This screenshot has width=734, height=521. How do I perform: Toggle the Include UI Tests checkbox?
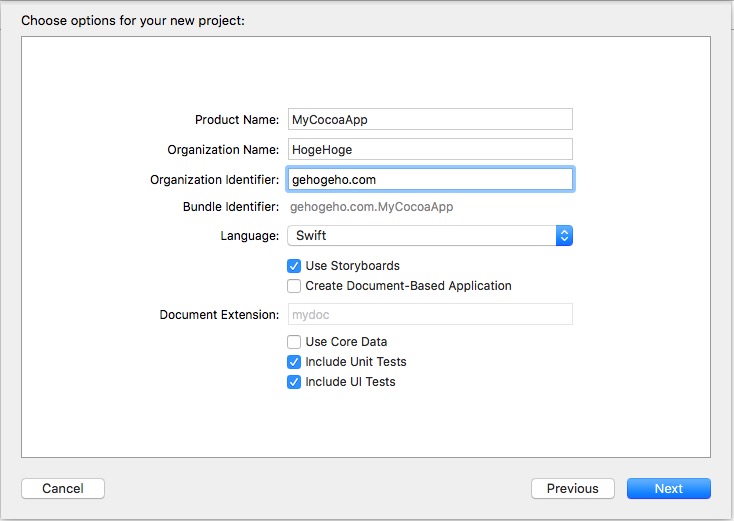click(x=294, y=382)
